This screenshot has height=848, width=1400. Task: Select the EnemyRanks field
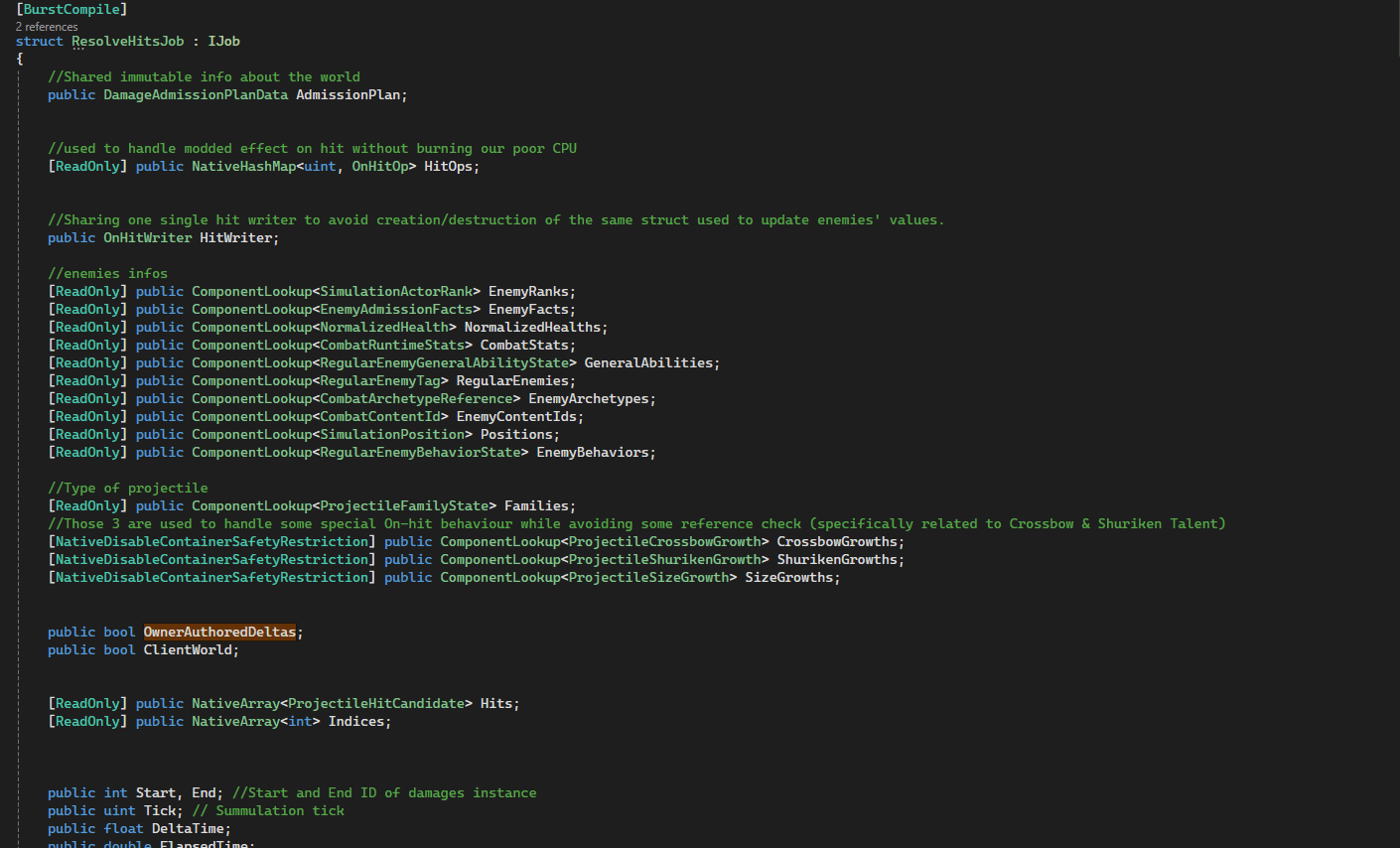(528, 291)
